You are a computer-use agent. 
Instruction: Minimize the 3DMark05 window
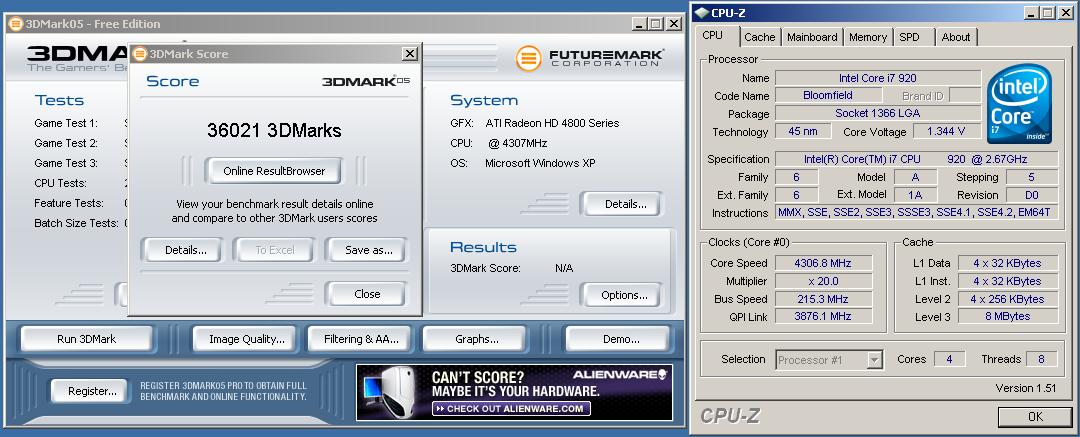pos(640,23)
